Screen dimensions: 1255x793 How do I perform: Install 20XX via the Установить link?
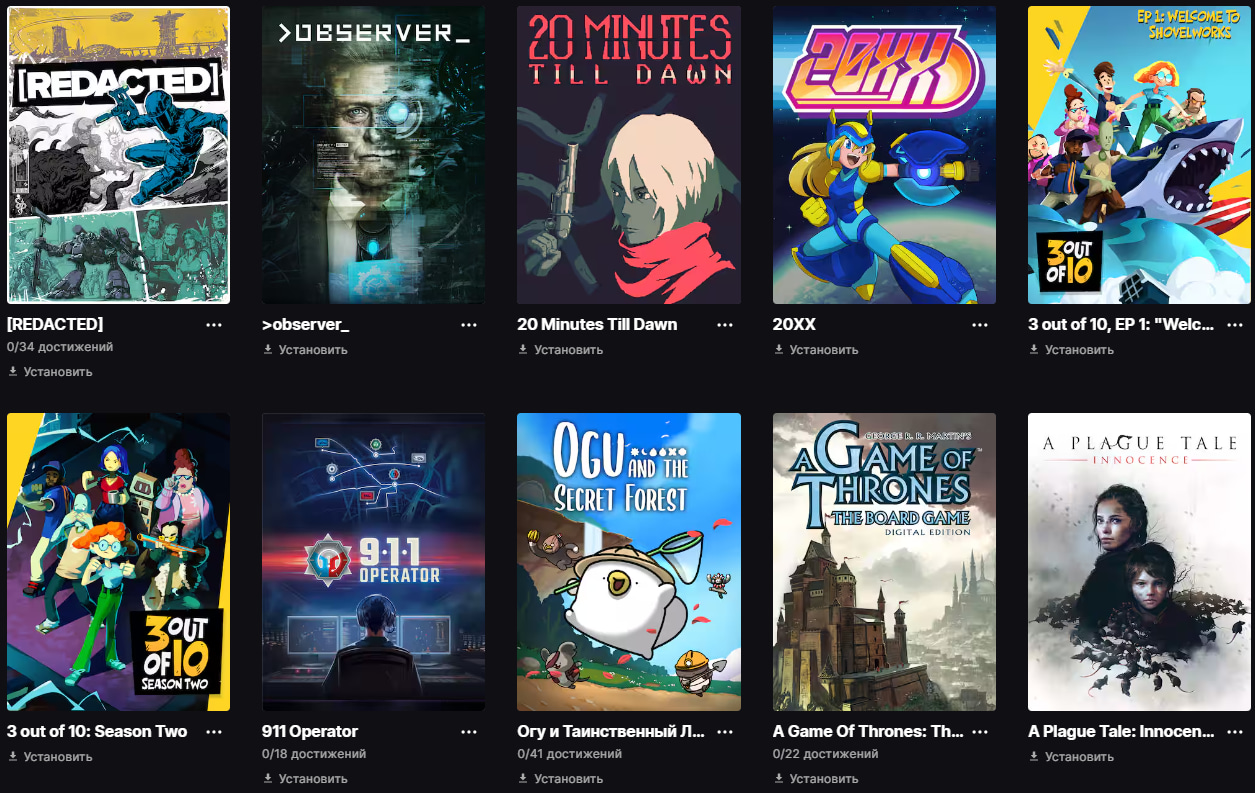pyautogui.click(x=816, y=350)
